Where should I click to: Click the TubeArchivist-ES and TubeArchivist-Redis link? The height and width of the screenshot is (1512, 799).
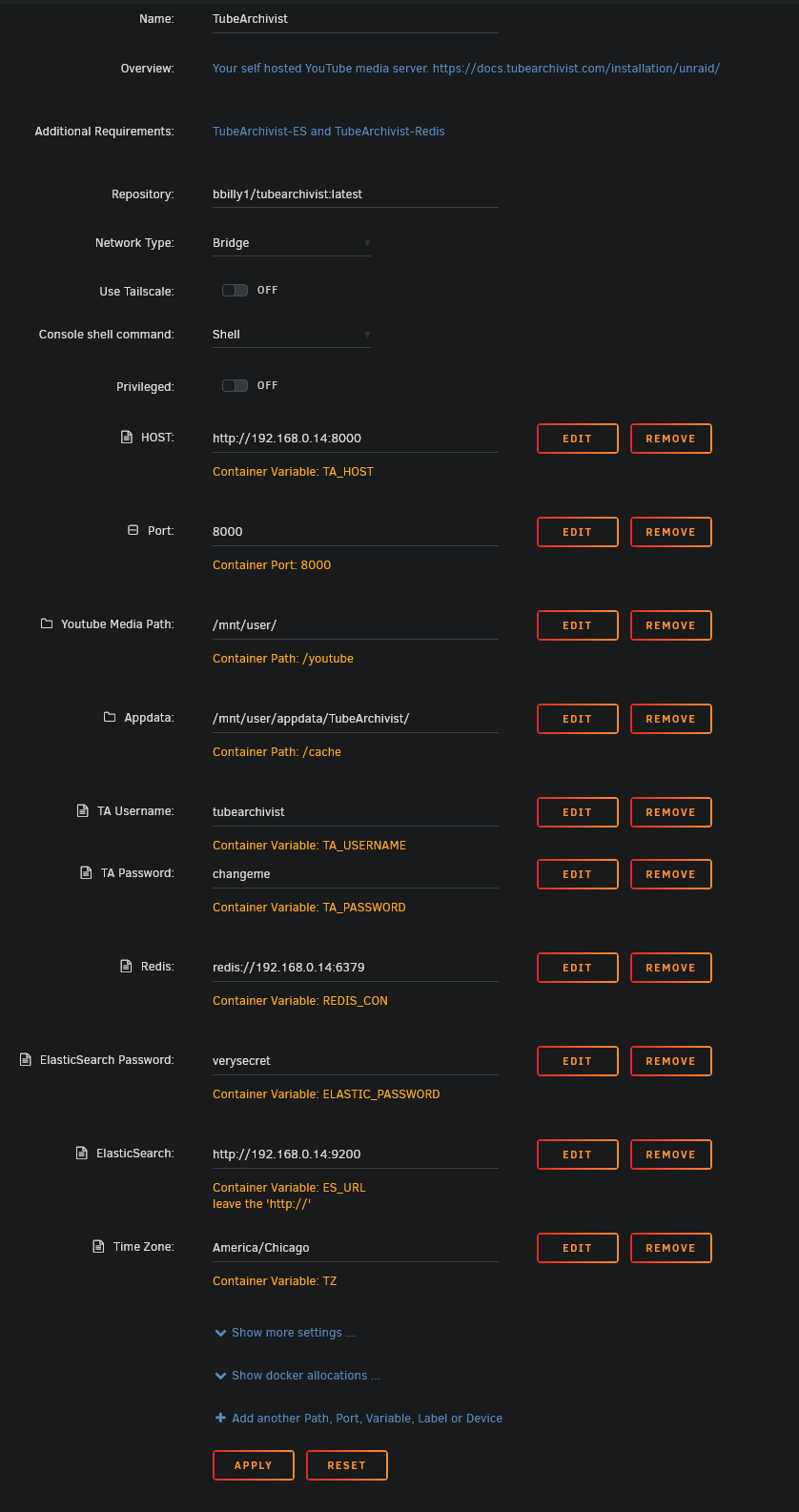tap(328, 131)
